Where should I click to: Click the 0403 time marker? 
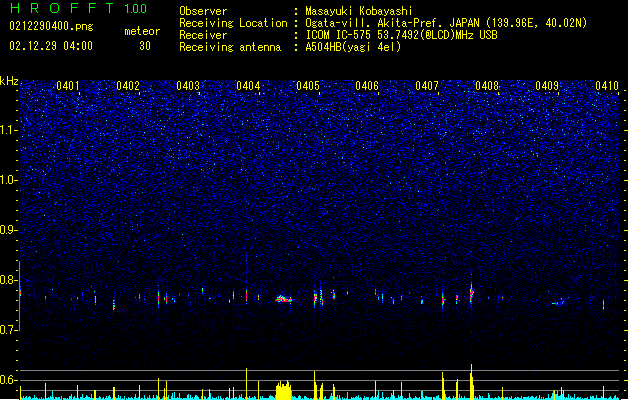point(188,85)
